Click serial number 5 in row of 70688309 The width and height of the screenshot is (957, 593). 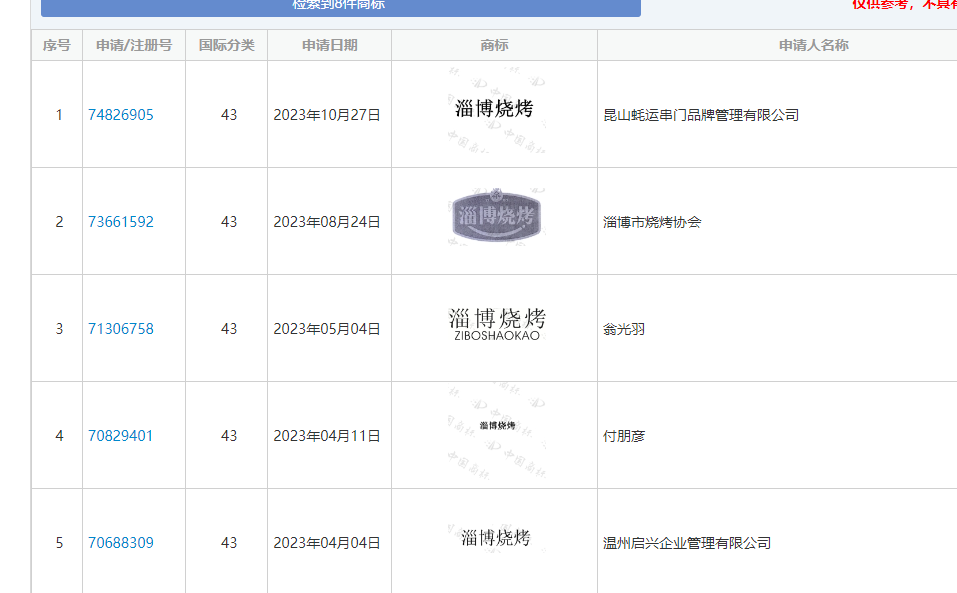(x=59, y=542)
